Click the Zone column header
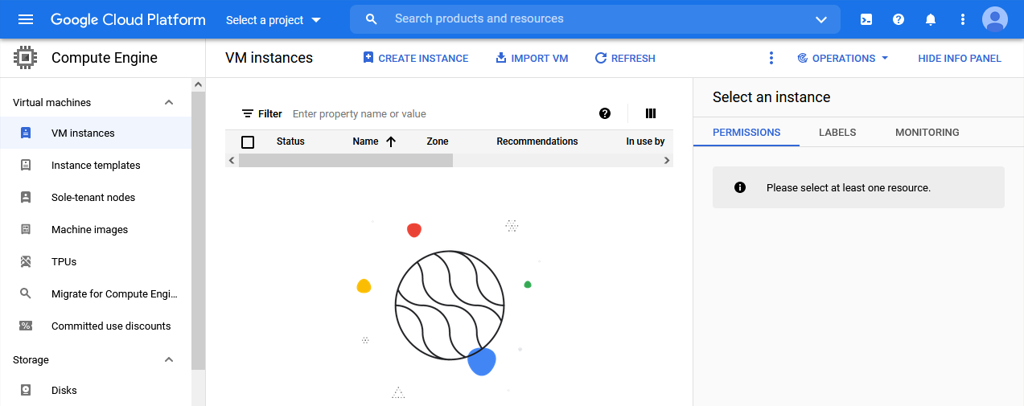 (438, 142)
